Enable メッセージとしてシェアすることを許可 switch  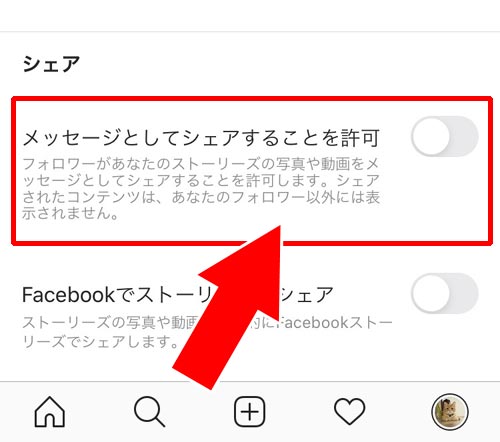tap(445, 136)
